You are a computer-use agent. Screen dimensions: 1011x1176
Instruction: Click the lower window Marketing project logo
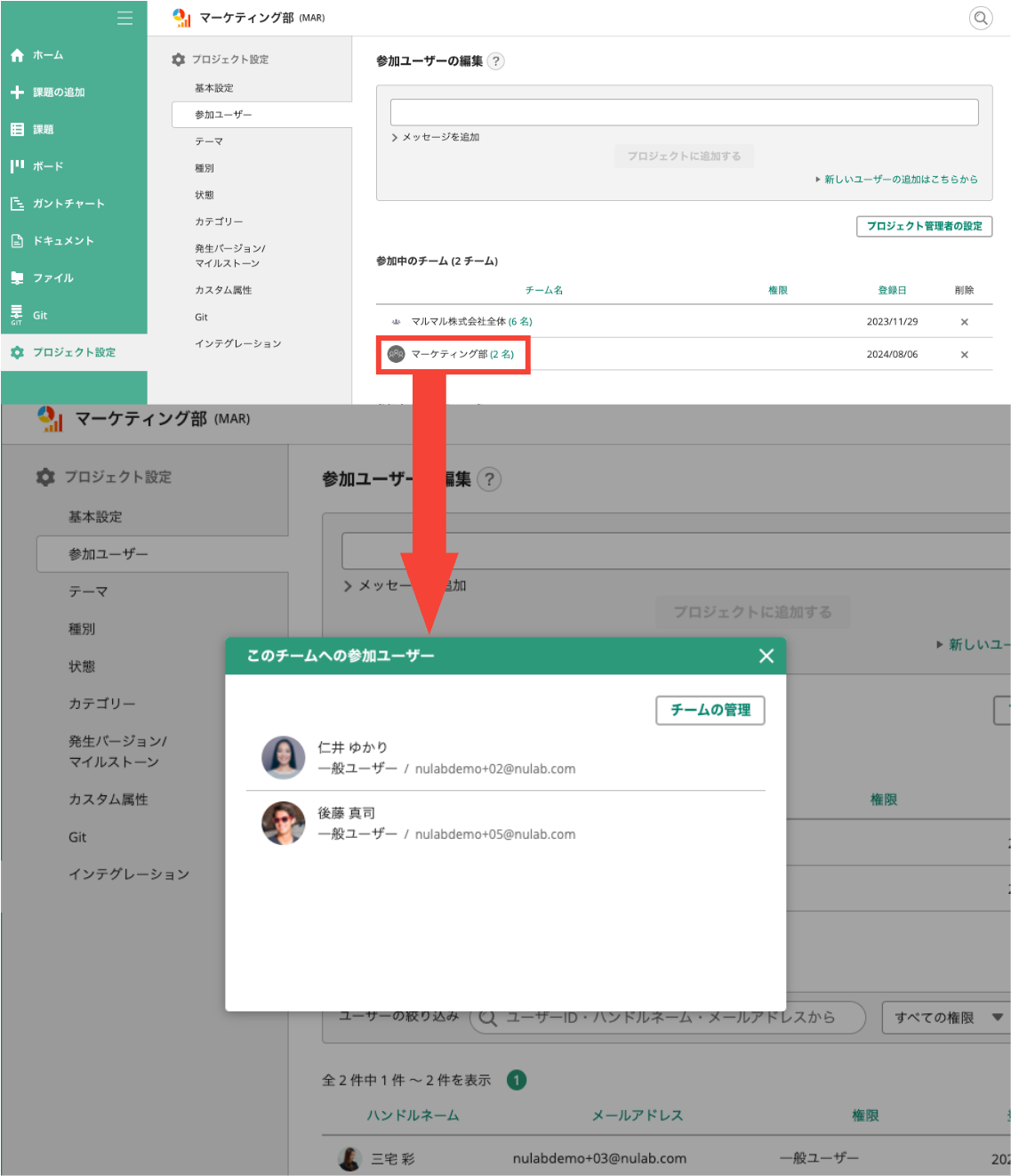tap(51, 419)
